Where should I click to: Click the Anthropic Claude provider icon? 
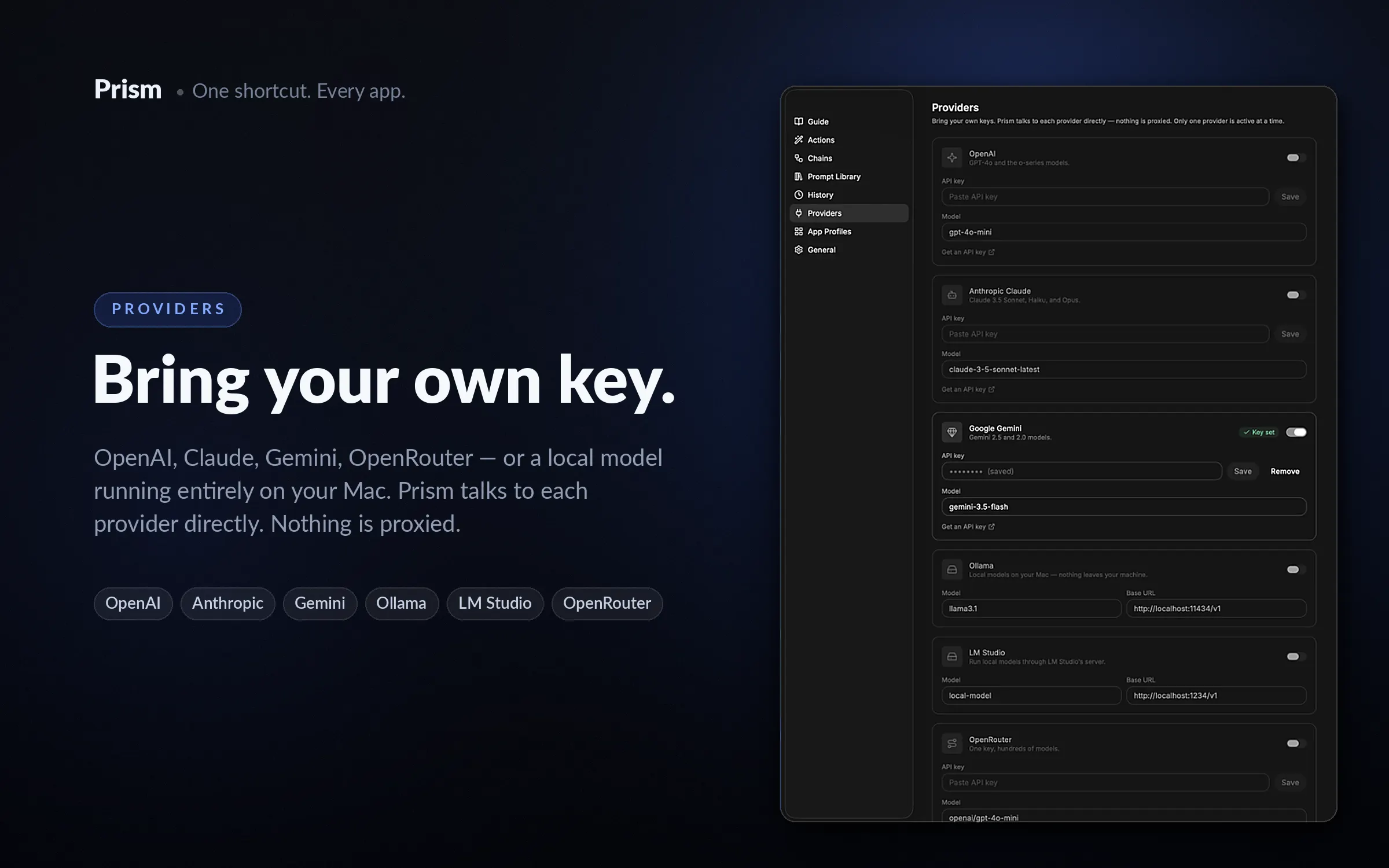[951, 295]
